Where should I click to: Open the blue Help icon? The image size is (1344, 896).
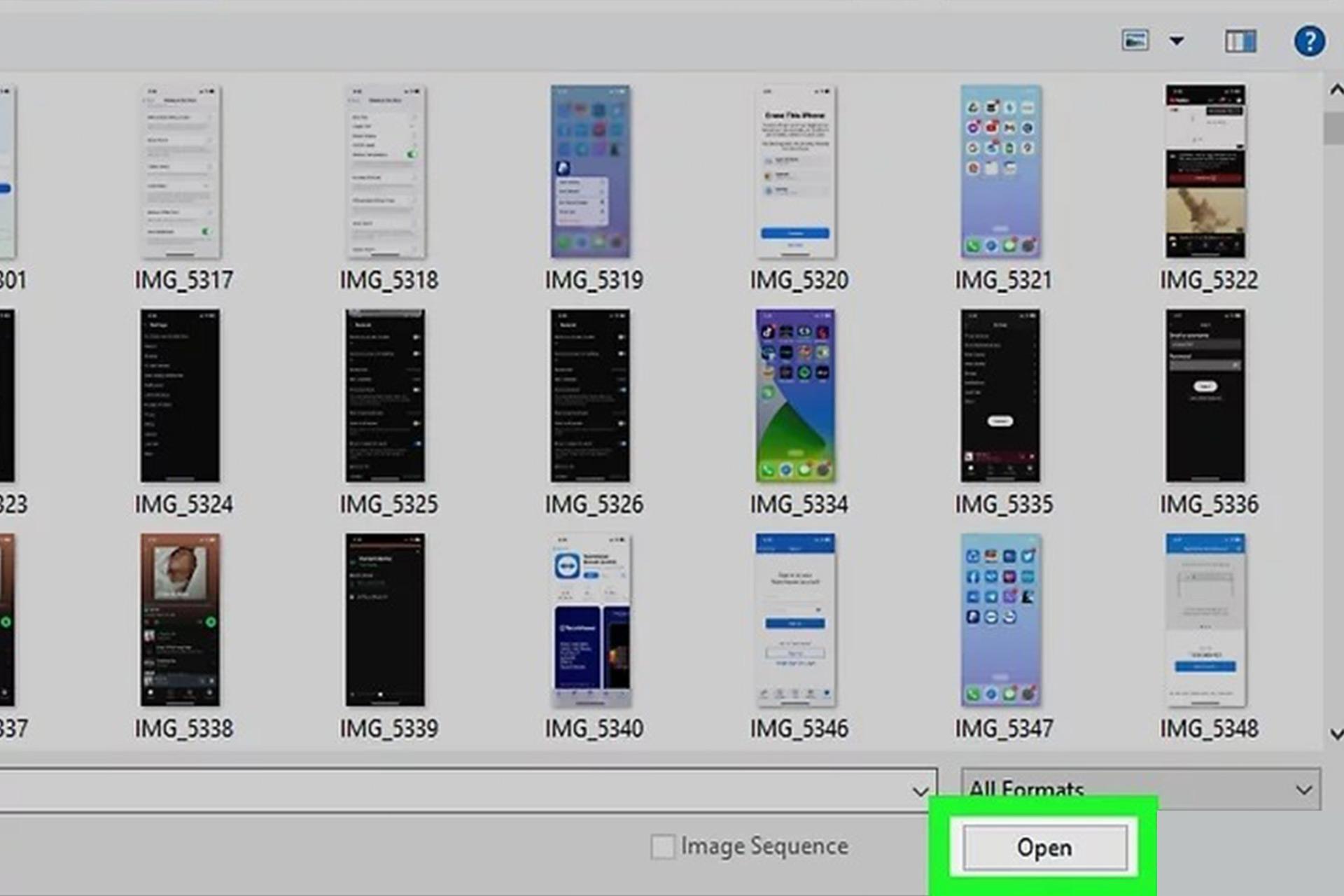pyautogui.click(x=1309, y=41)
